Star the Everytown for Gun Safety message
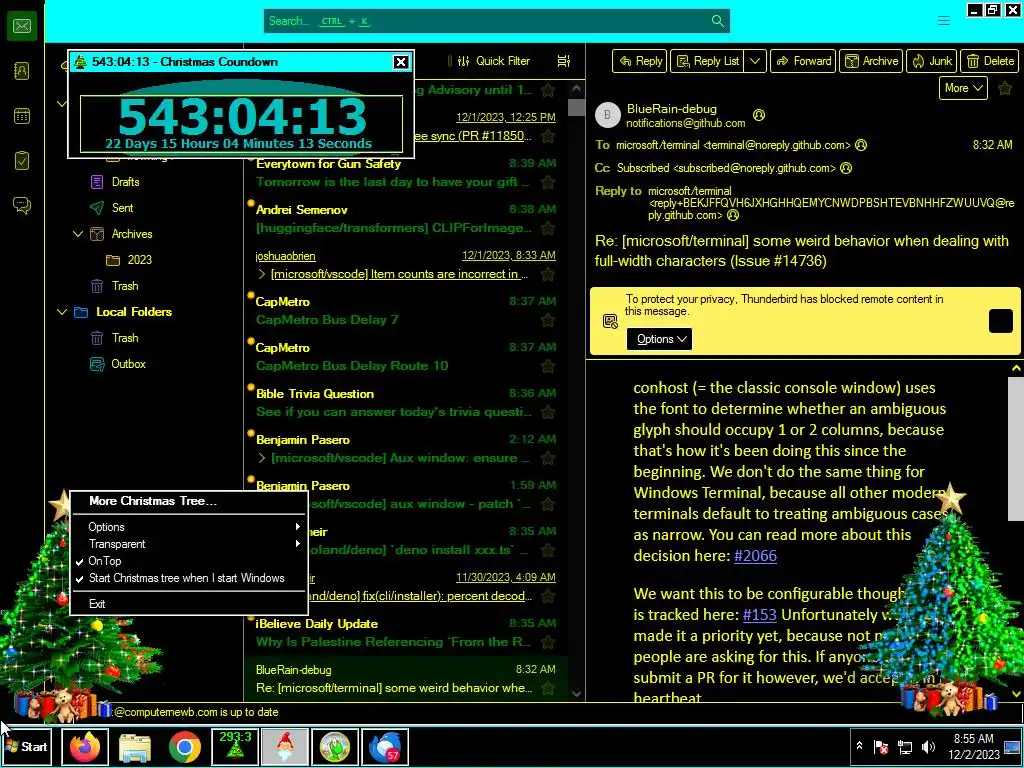1024x768 pixels. tap(548, 182)
